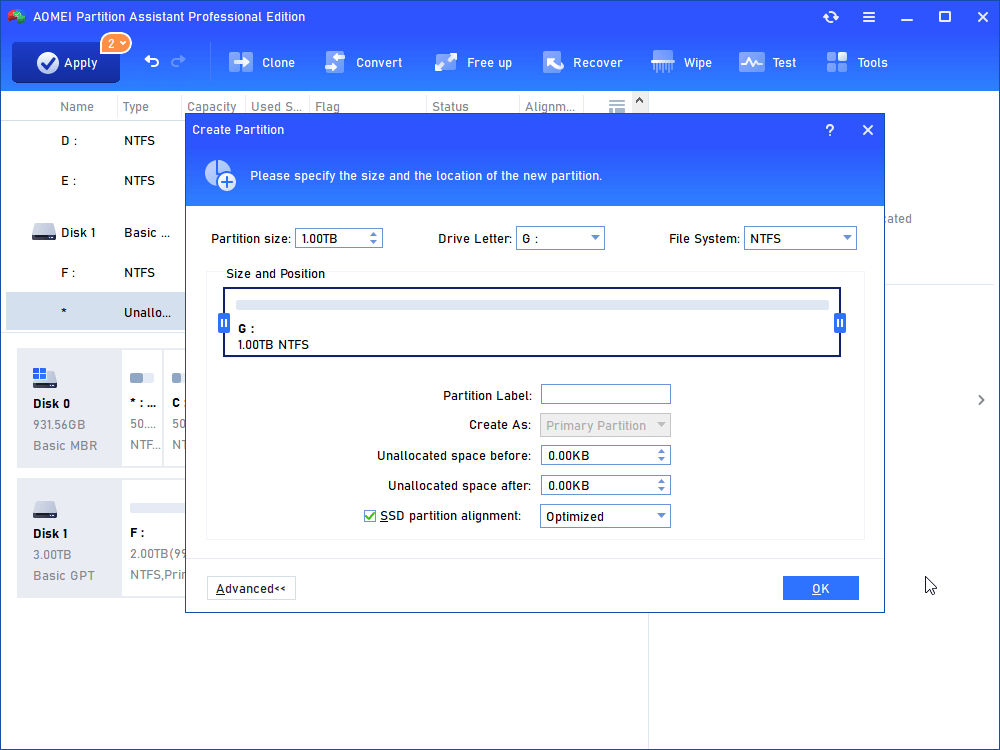Open help for Create Partition dialog
Viewport: 1000px width, 750px height.
coord(830,130)
